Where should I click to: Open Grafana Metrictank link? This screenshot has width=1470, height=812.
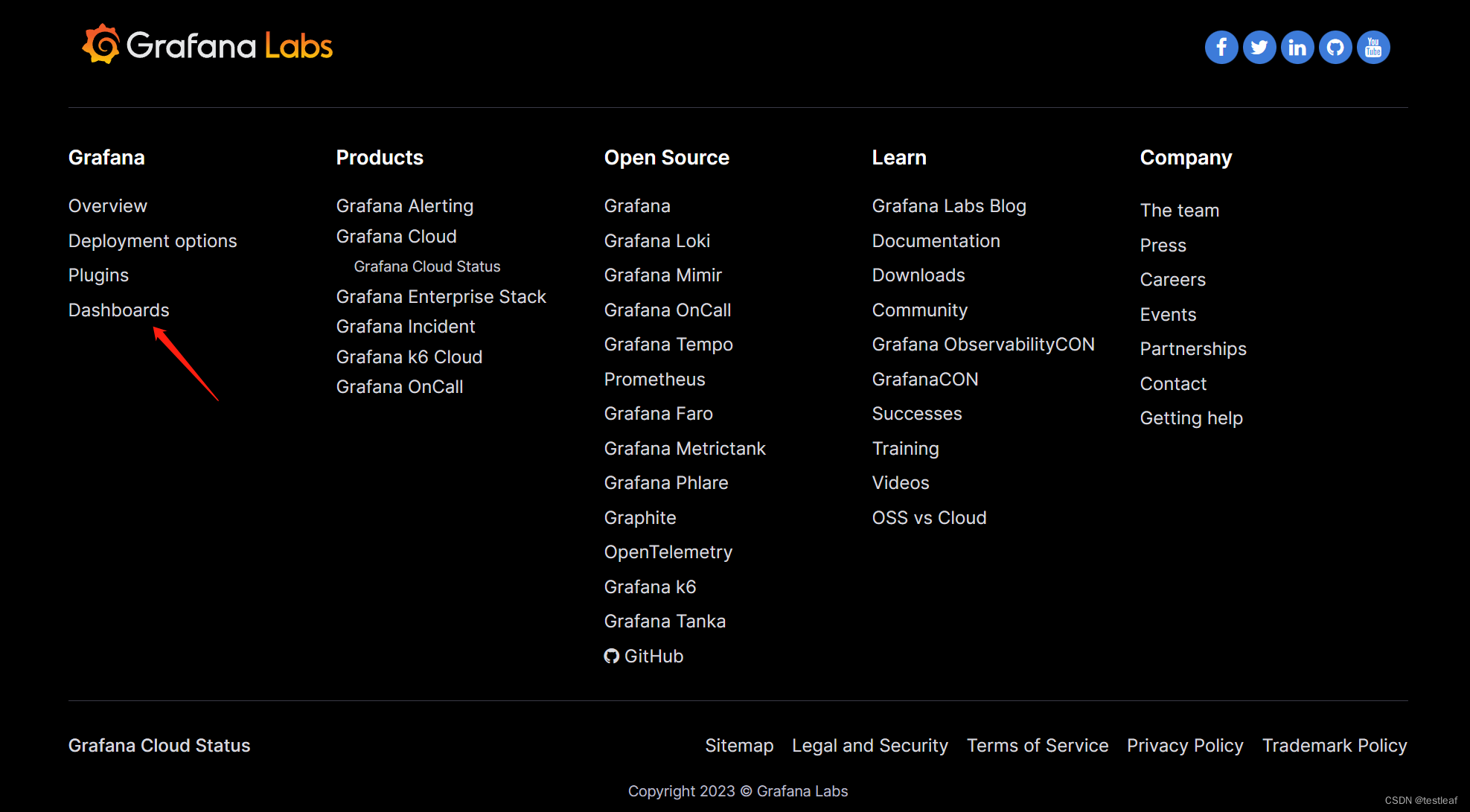point(685,448)
